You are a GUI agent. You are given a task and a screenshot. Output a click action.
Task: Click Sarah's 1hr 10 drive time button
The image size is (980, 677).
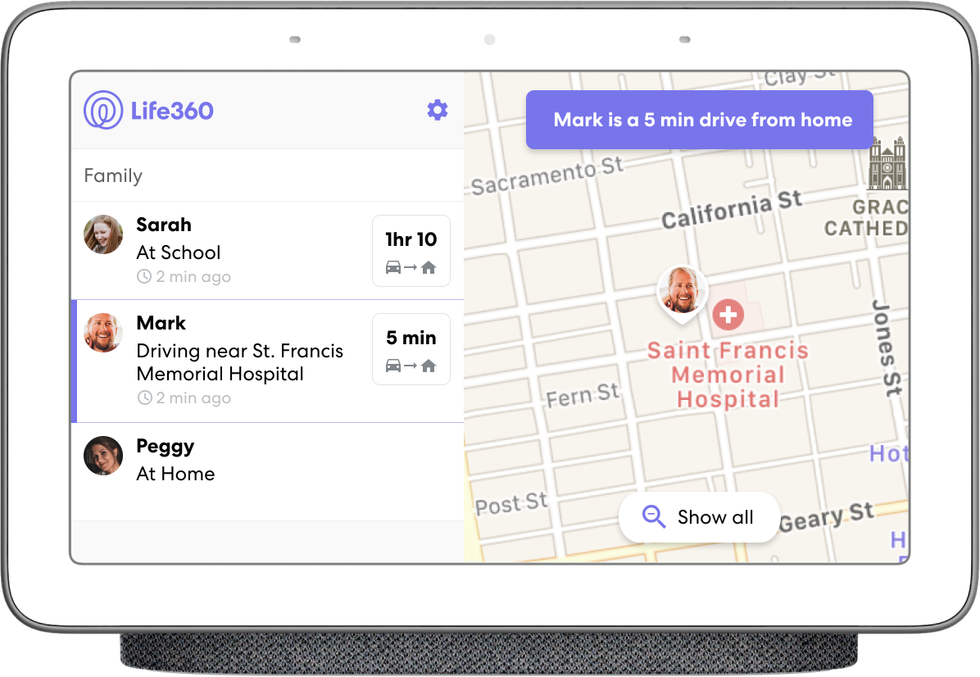click(x=411, y=251)
